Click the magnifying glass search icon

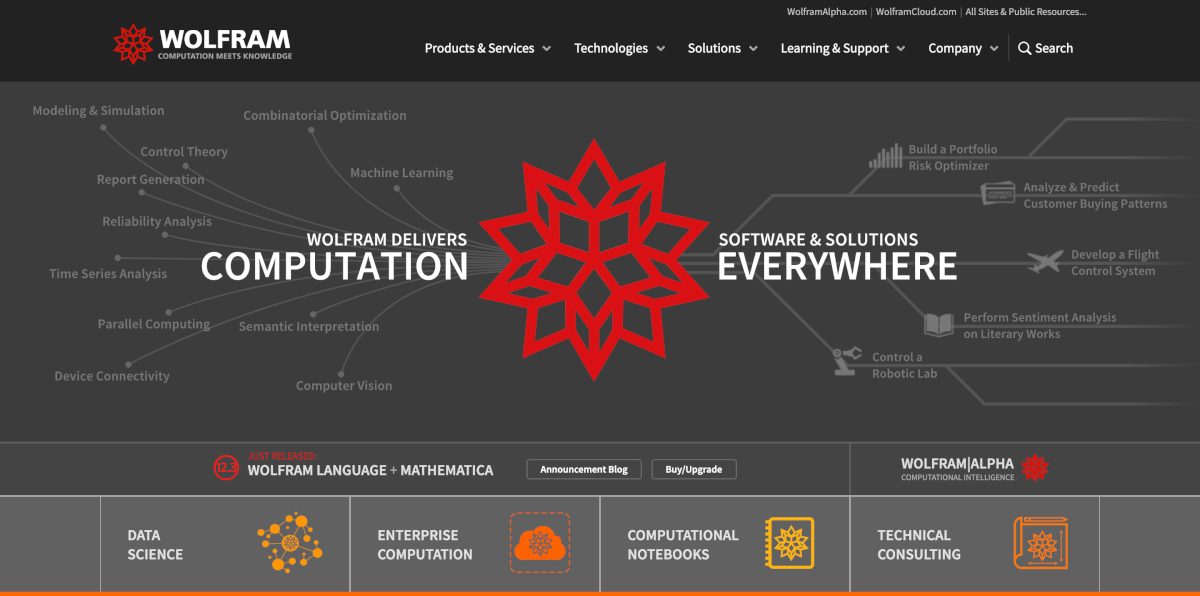click(x=1024, y=48)
